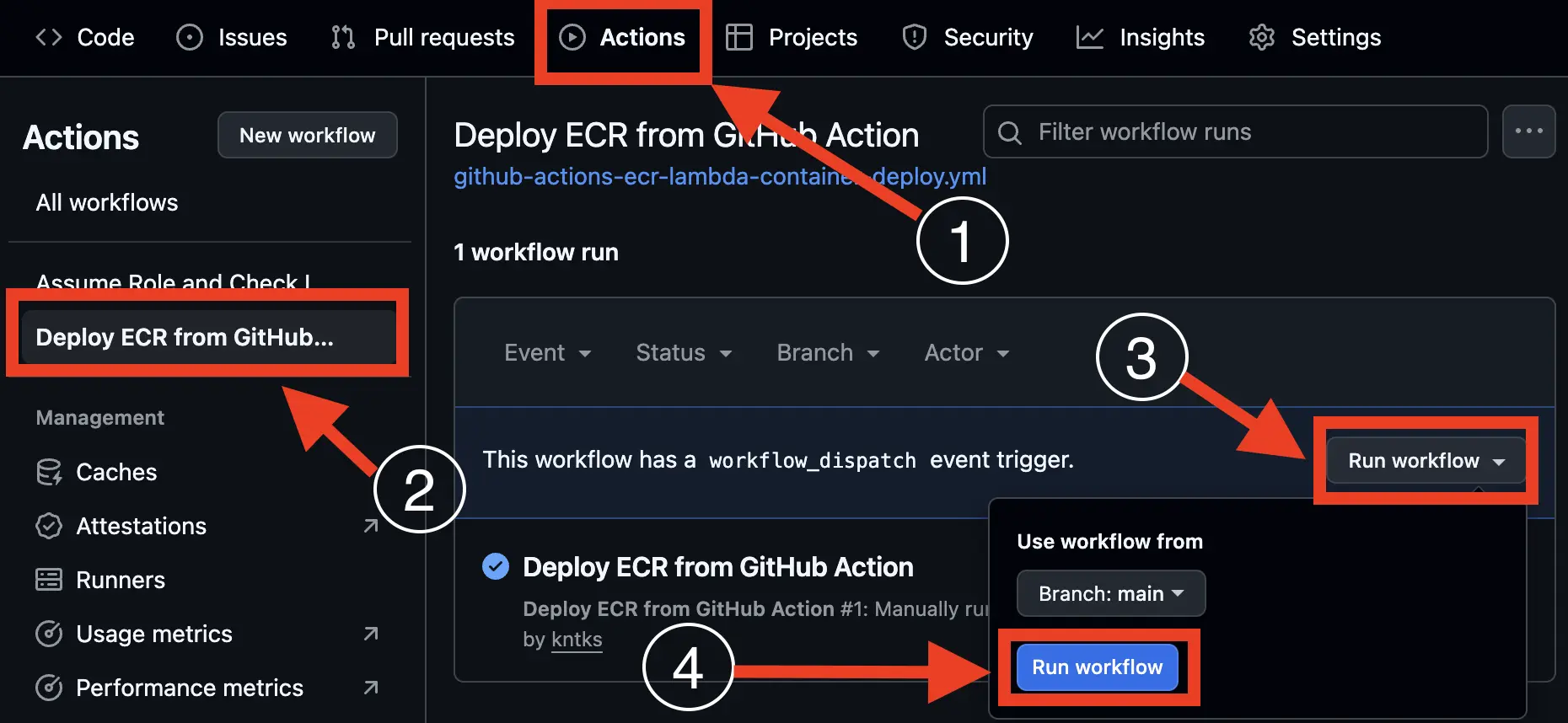Screen dimensions: 1568x723
Task: Click the "Use workflow from" label
Action: [x=1109, y=541]
